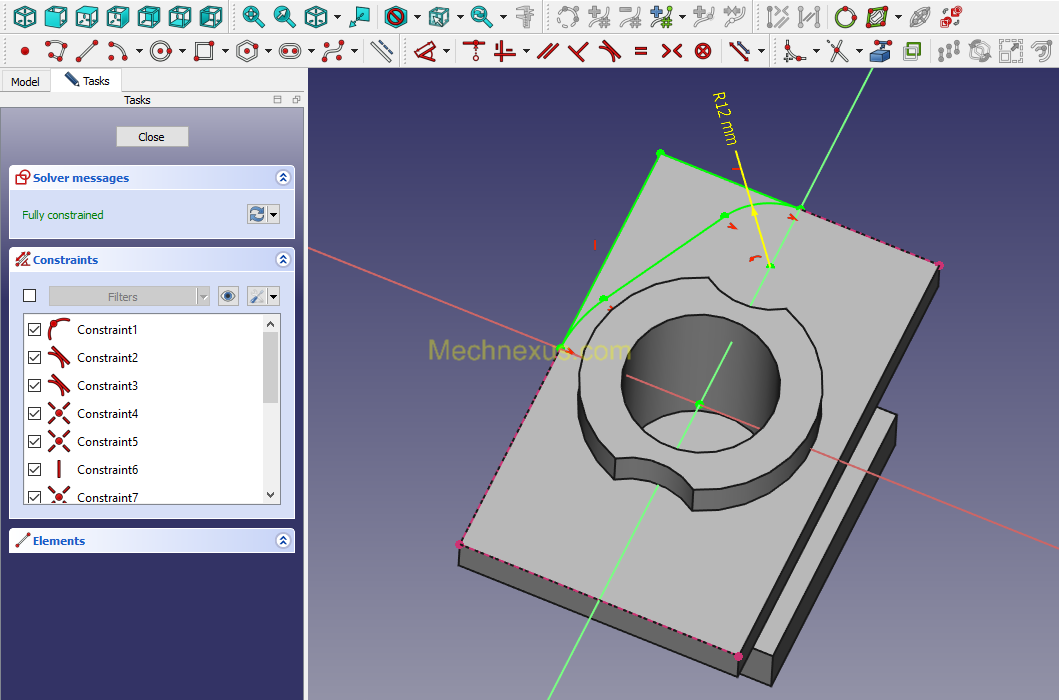This screenshot has height=700, width=1059.
Task: Select the Create Circle sketch tool
Action: click(x=161, y=51)
